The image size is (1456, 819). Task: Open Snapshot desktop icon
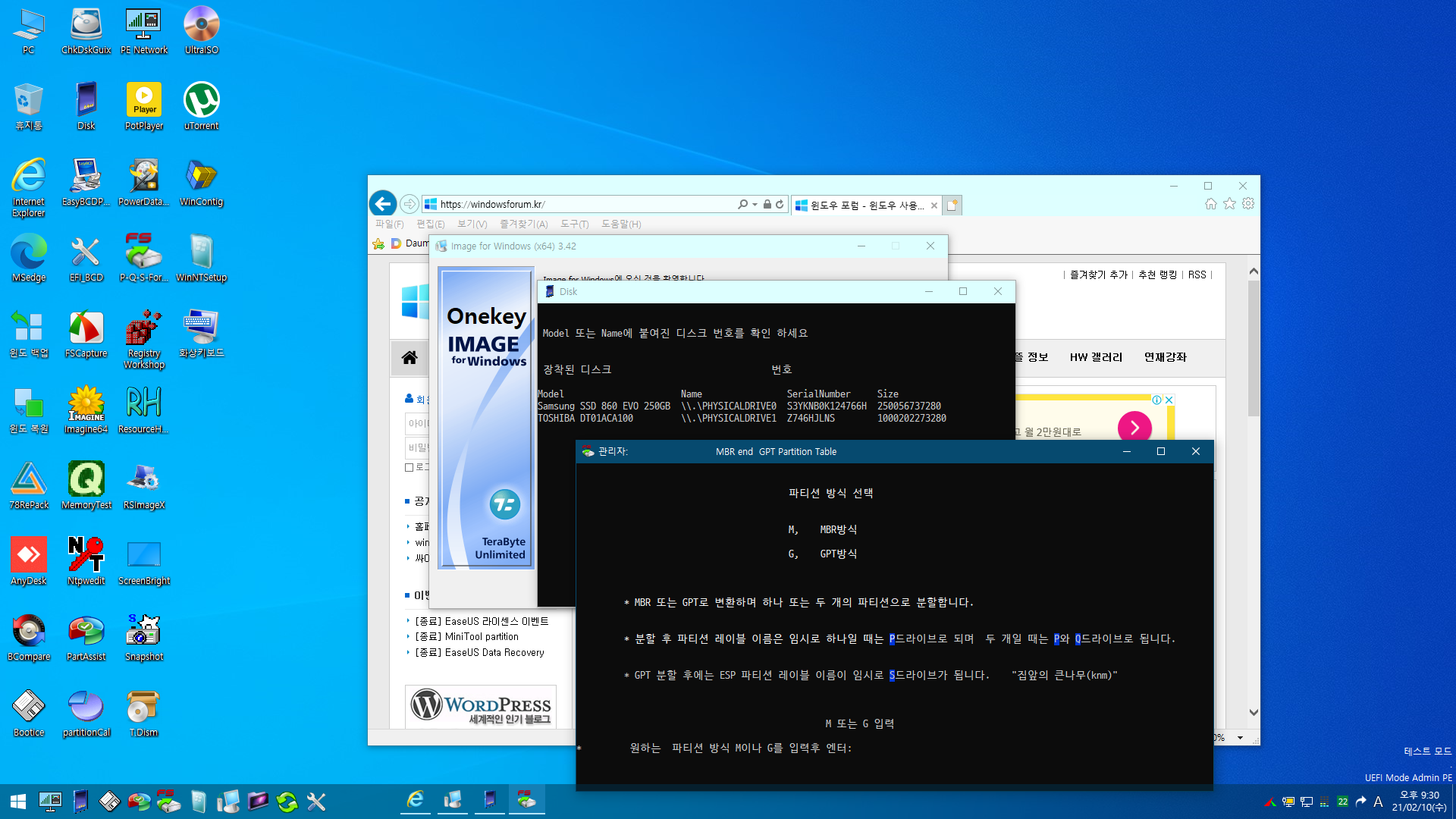pos(143,637)
